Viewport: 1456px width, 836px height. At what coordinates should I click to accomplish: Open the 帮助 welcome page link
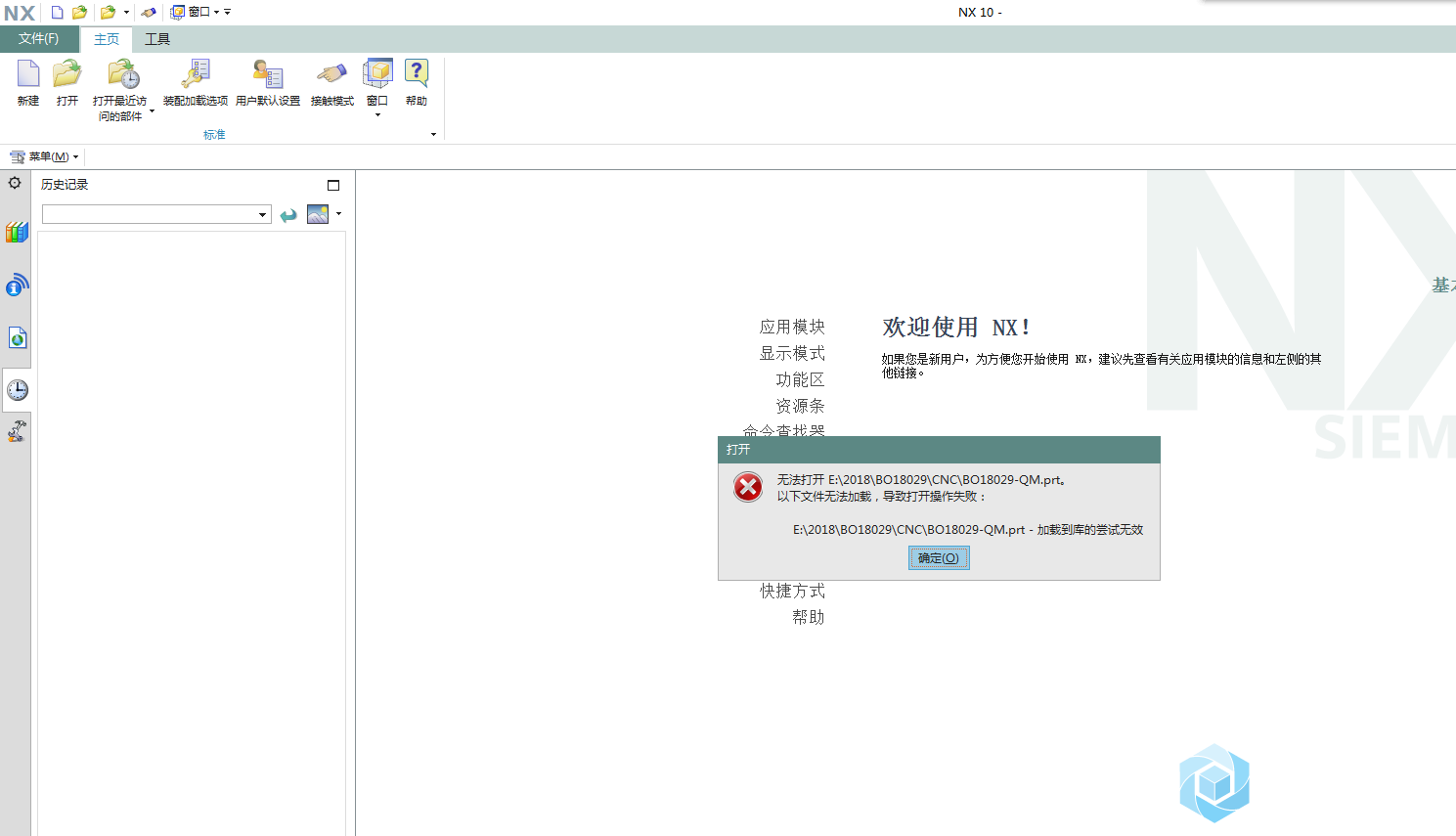[x=809, y=617]
